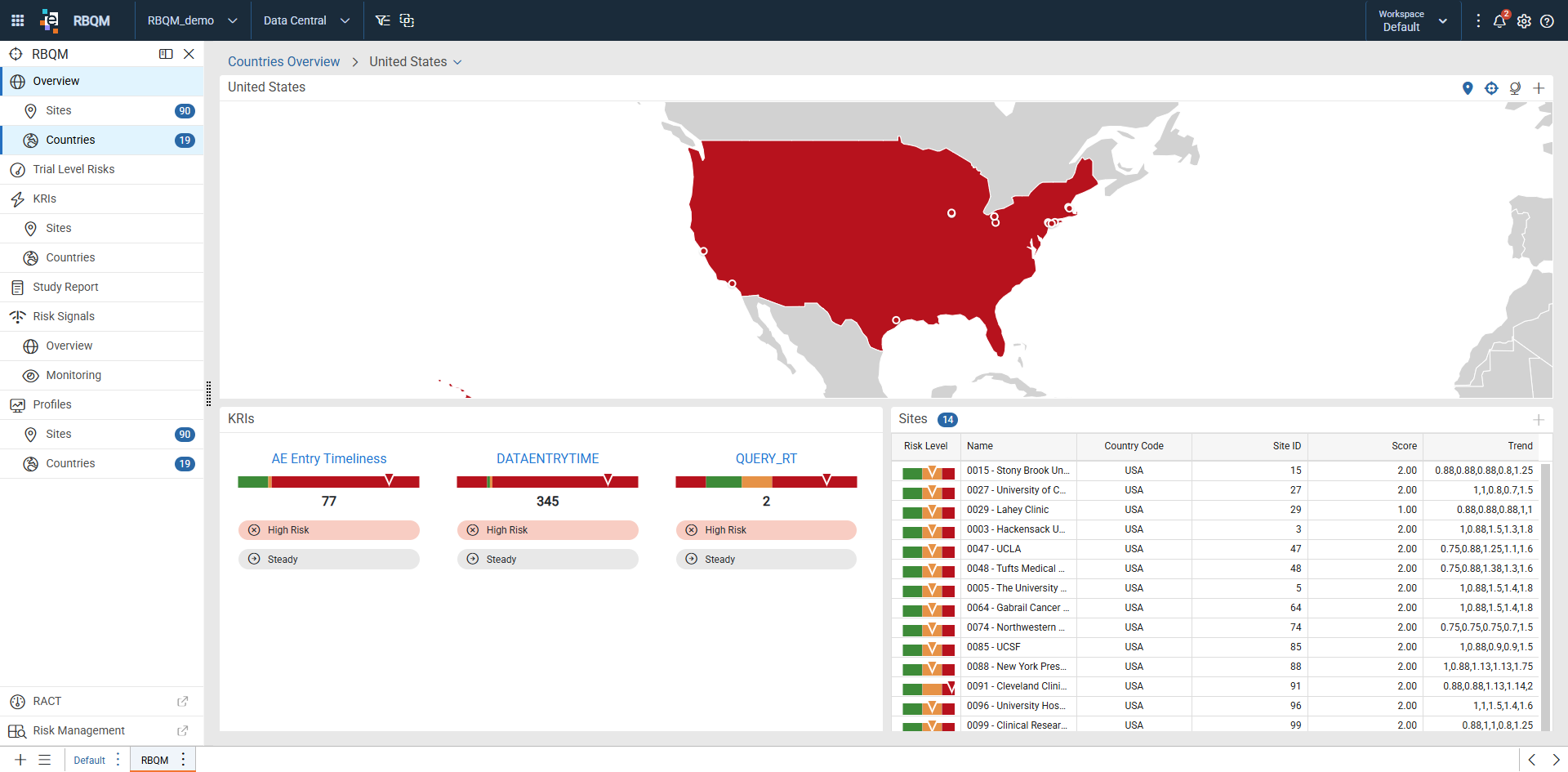Select Countries under Profiles

point(102,464)
